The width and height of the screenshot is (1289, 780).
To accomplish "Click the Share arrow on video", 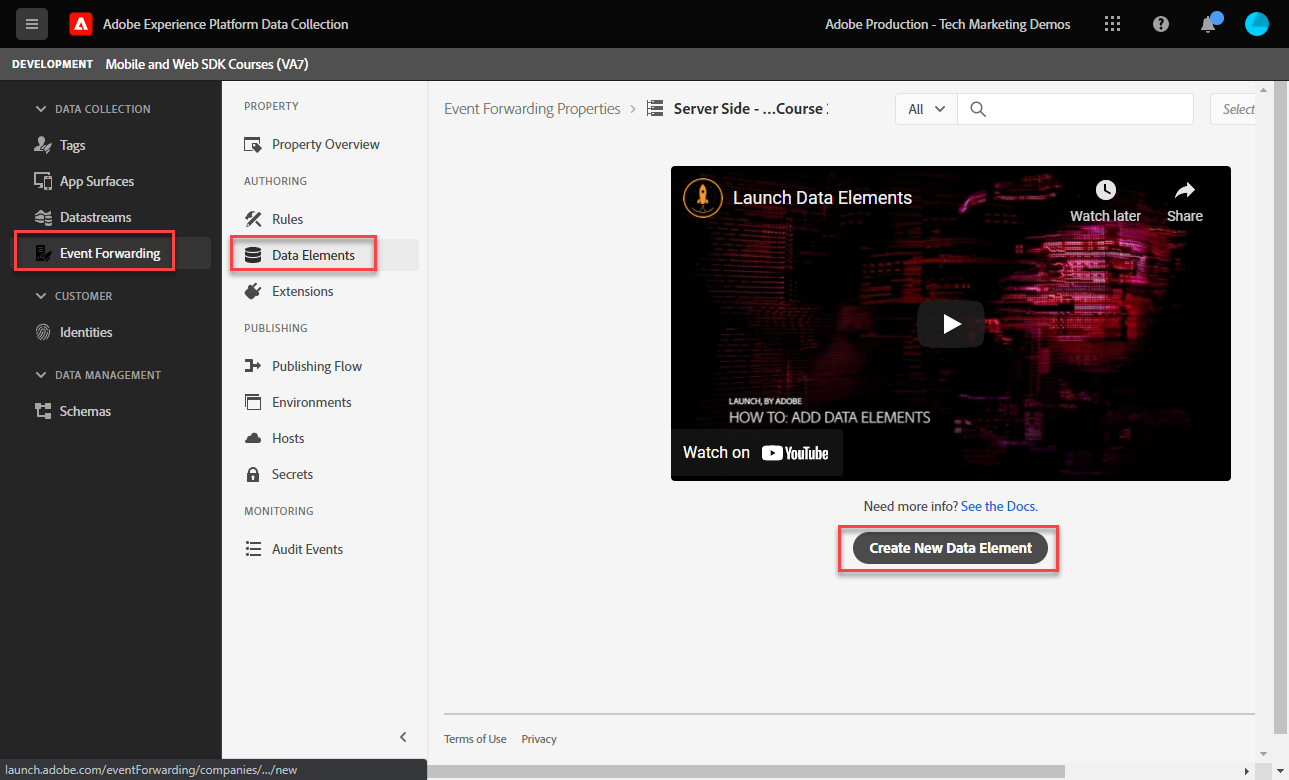I will tap(1185, 190).
